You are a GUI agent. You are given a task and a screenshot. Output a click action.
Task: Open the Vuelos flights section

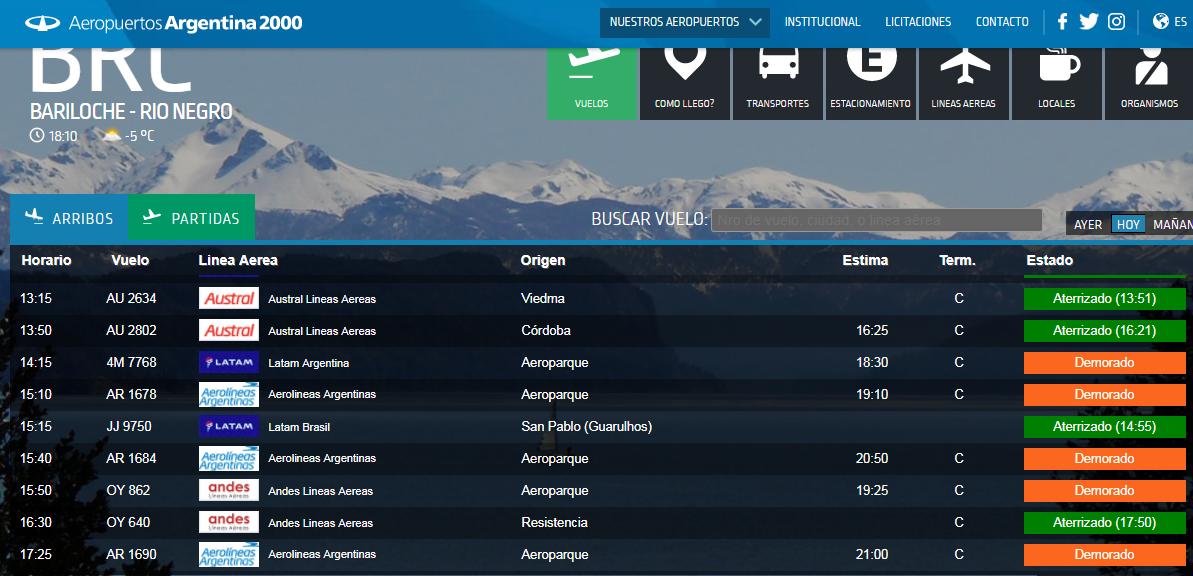tap(591, 82)
